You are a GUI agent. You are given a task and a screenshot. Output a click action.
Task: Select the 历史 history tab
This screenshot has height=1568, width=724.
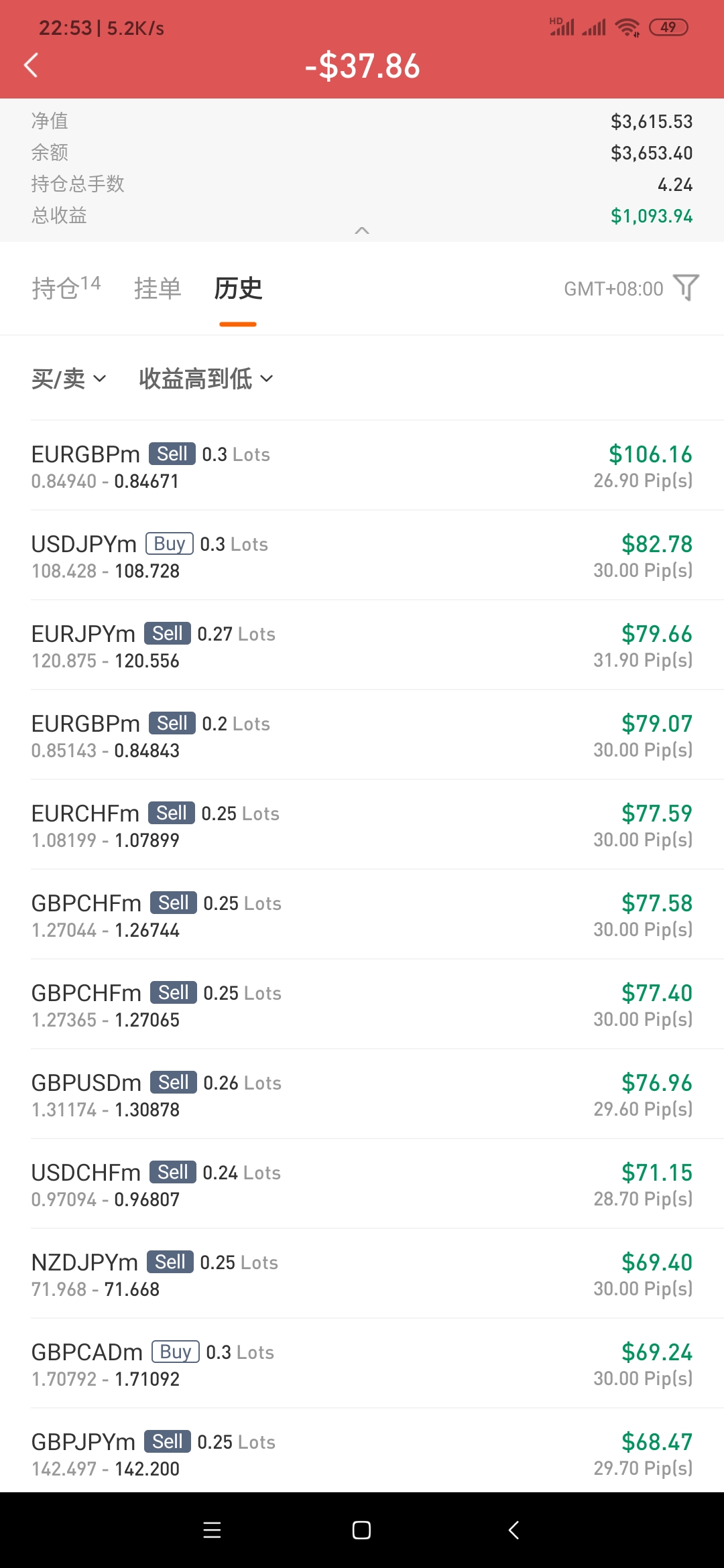coord(238,288)
